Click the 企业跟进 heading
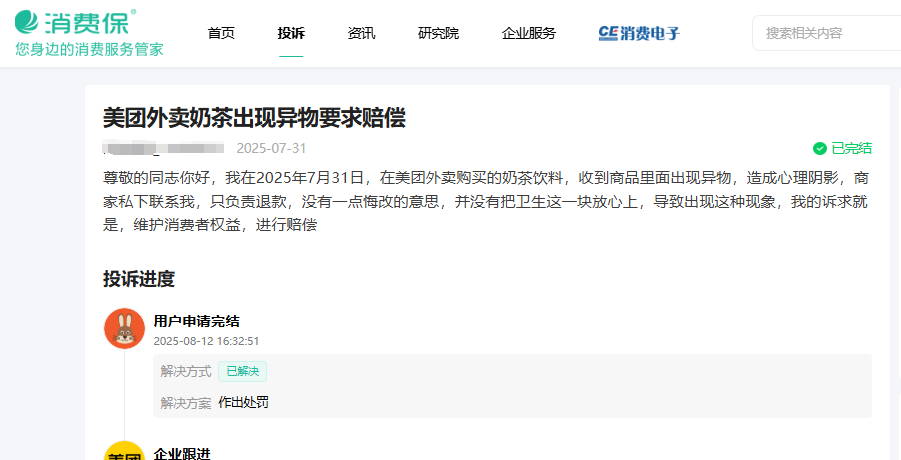The height and width of the screenshot is (460, 901). coord(182,454)
